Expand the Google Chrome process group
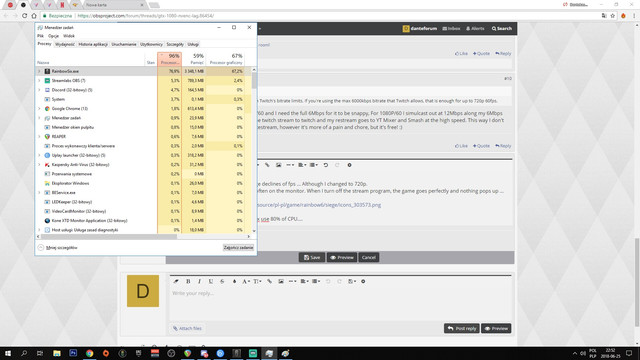The height and width of the screenshot is (360, 640). tap(40, 109)
